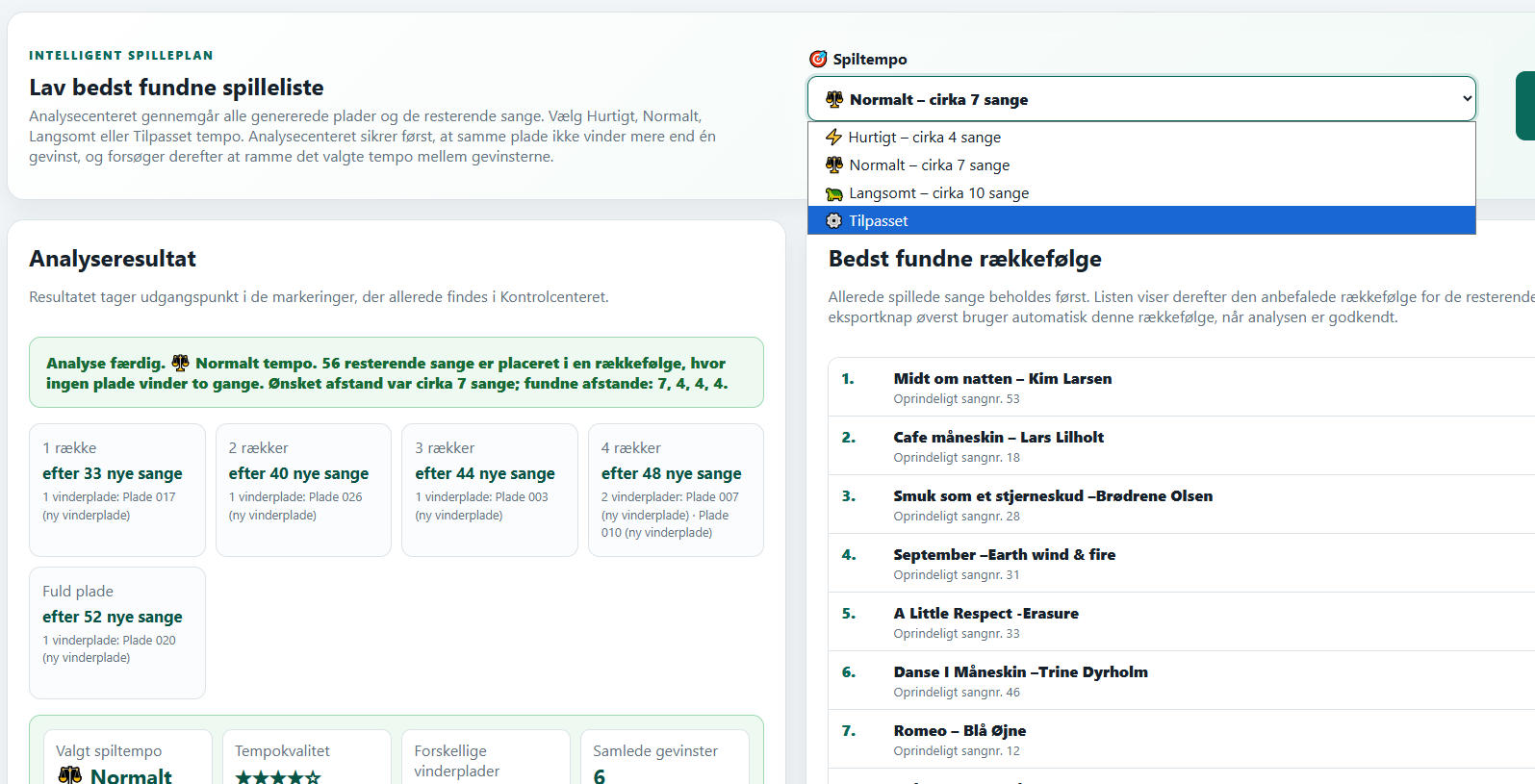
Task: Click 'Oprindeligt sangnr. 18' under Cafe måneskin
Action: (x=957, y=458)
